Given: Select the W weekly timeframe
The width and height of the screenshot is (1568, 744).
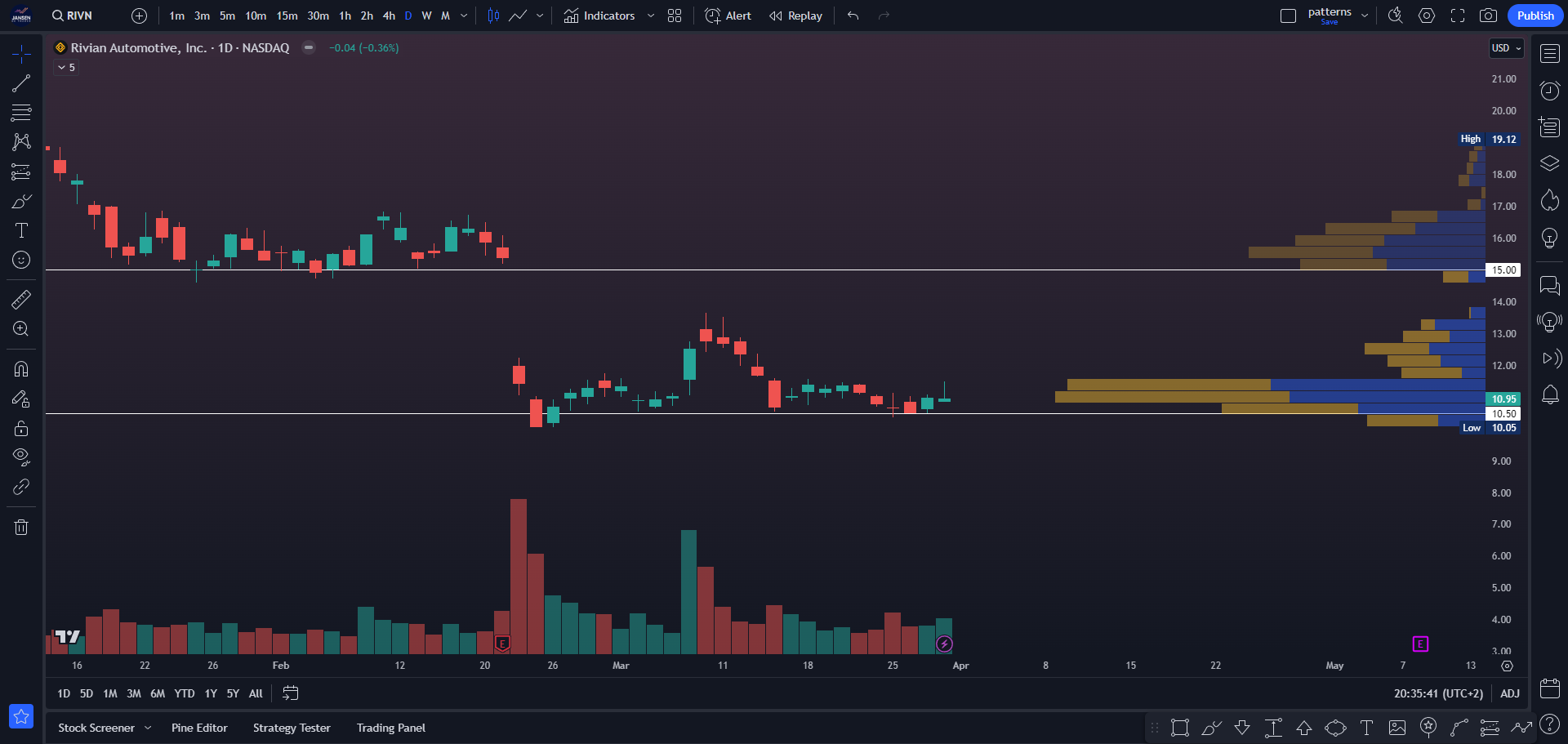Looking at the screenshot, I should coord(426,16).
